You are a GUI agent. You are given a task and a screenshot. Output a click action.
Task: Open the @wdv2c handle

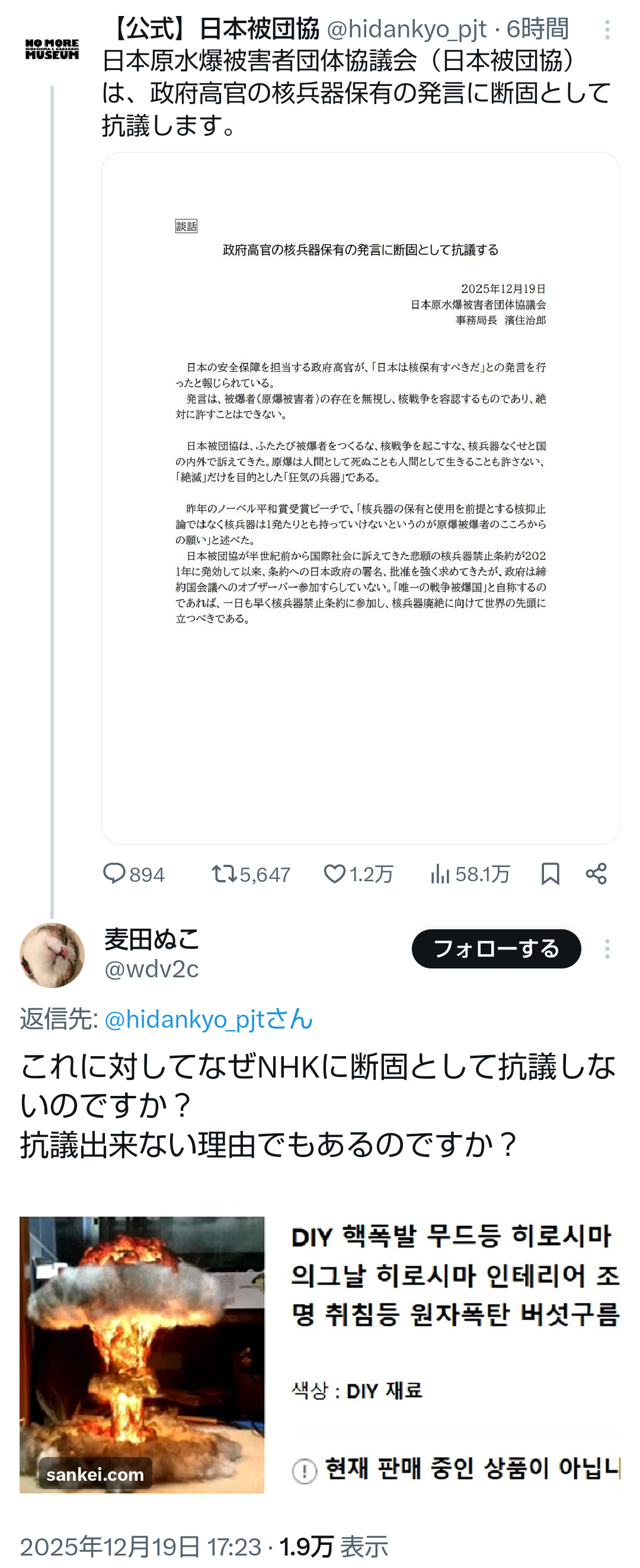coord(152,969)
